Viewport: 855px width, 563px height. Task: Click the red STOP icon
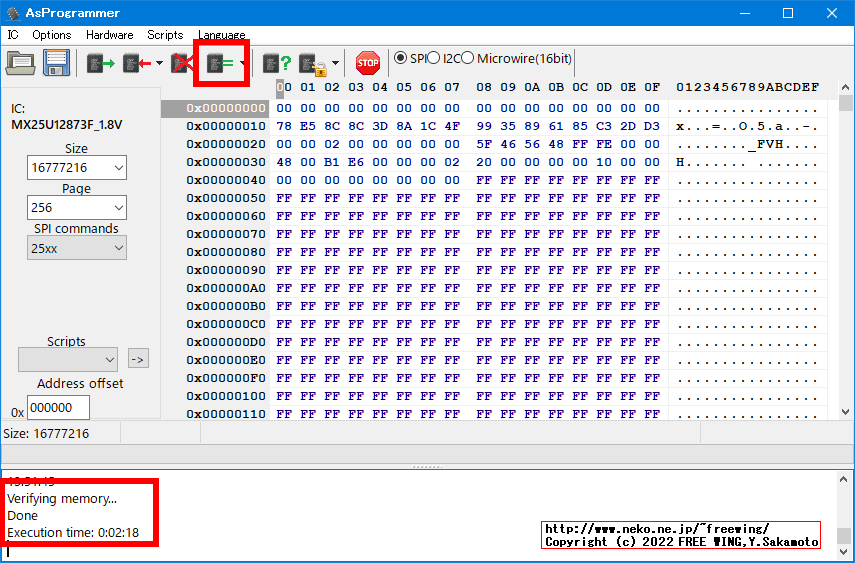[368, 63]
